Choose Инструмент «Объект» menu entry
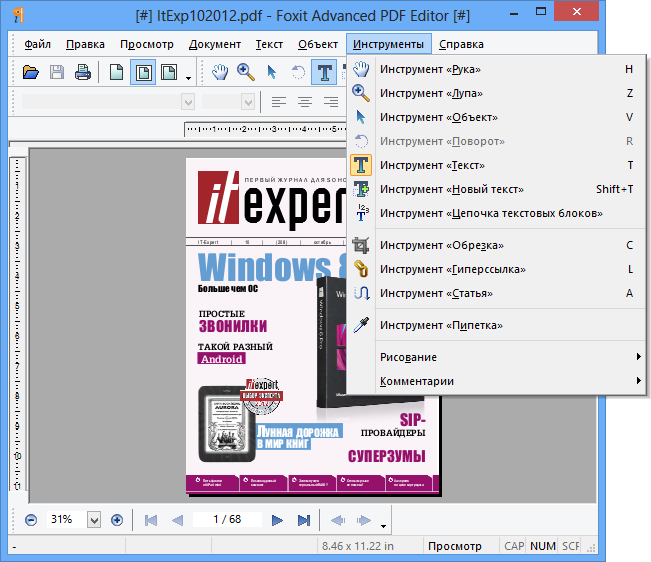 click(497, 117)
